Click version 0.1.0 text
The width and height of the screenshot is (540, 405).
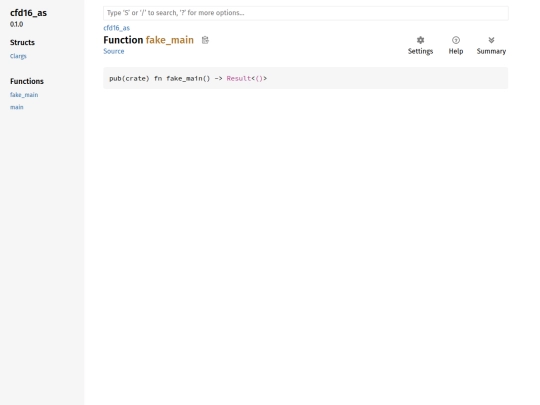click(17, 24)
